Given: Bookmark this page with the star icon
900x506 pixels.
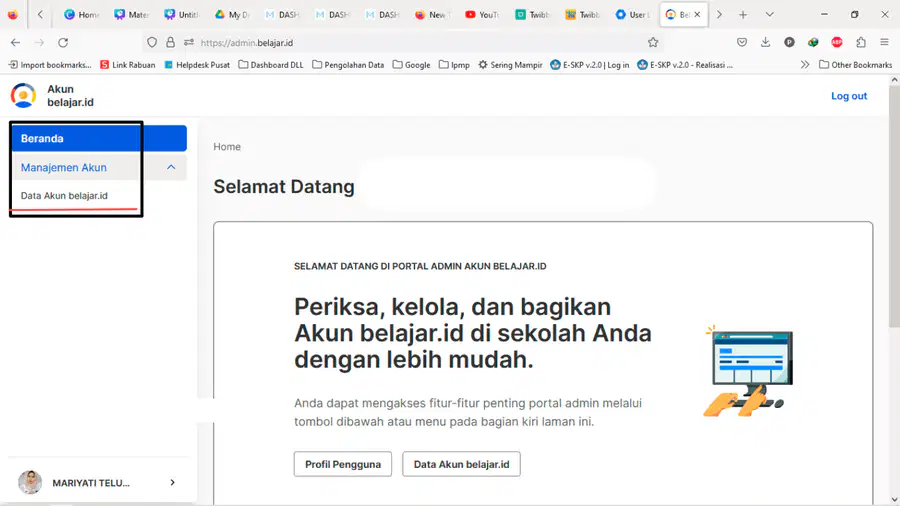Looking at the screenshot, I should (x=653, y=42).
